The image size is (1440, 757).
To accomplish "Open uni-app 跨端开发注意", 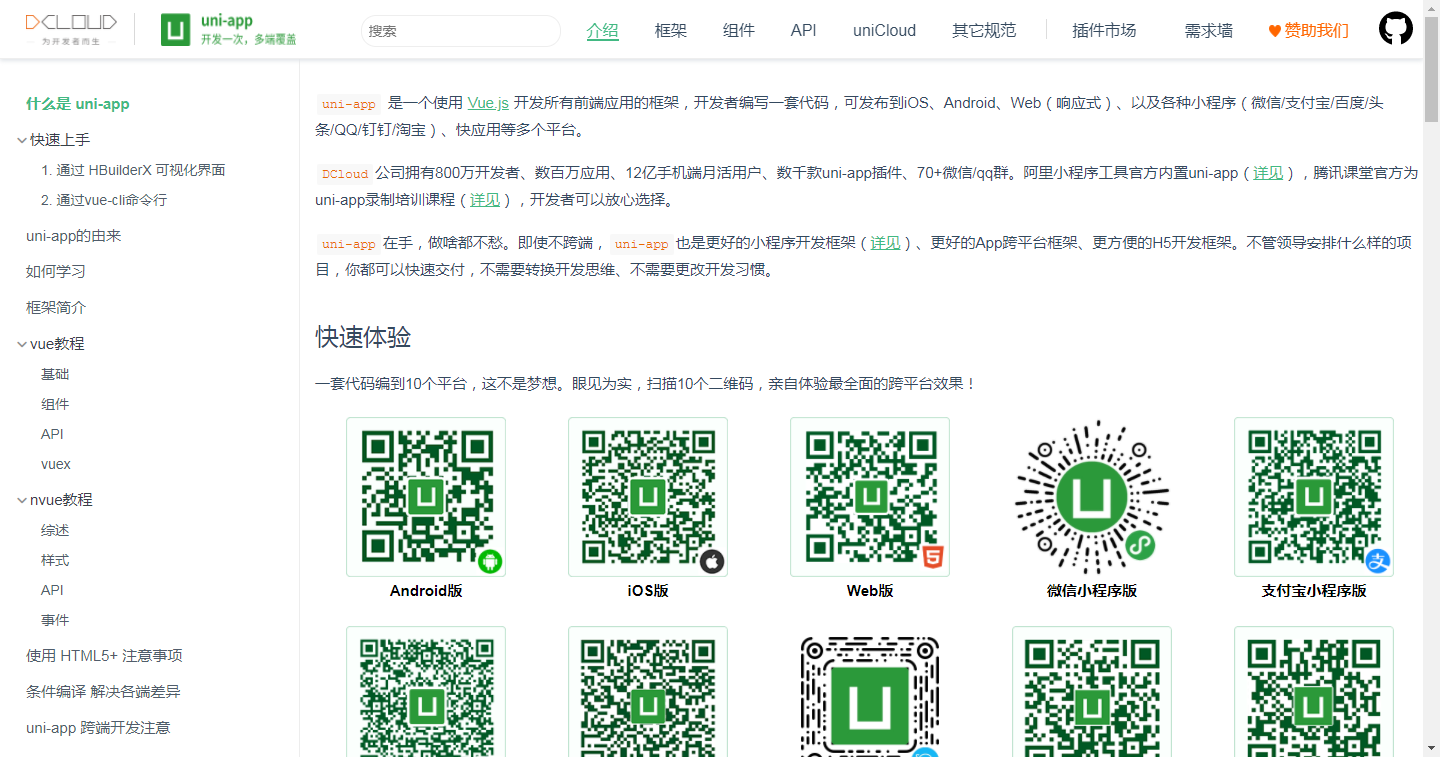I will 98,728.
